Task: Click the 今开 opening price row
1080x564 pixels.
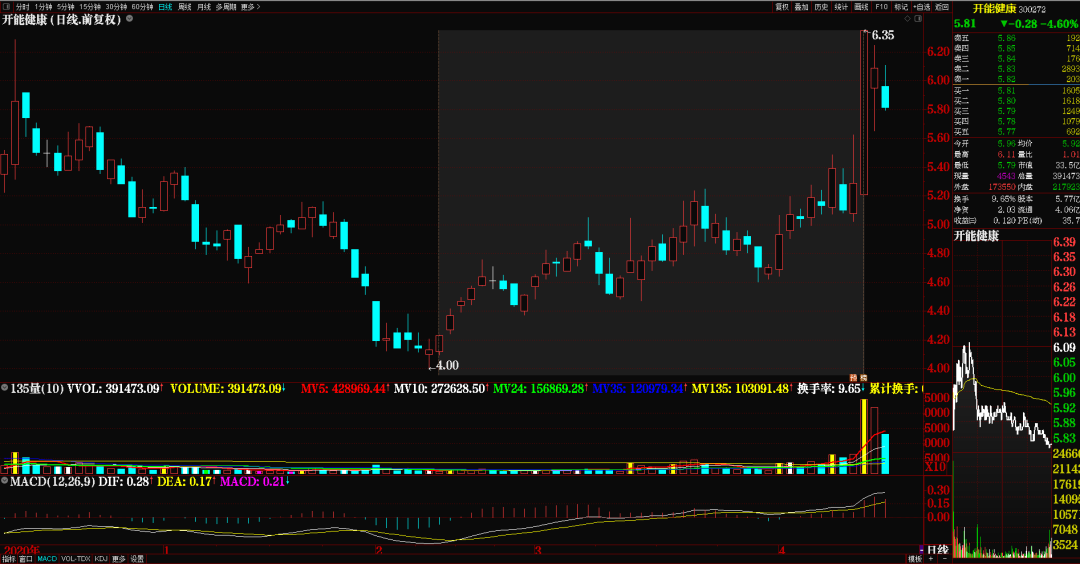Action: [x=985, y=143]
